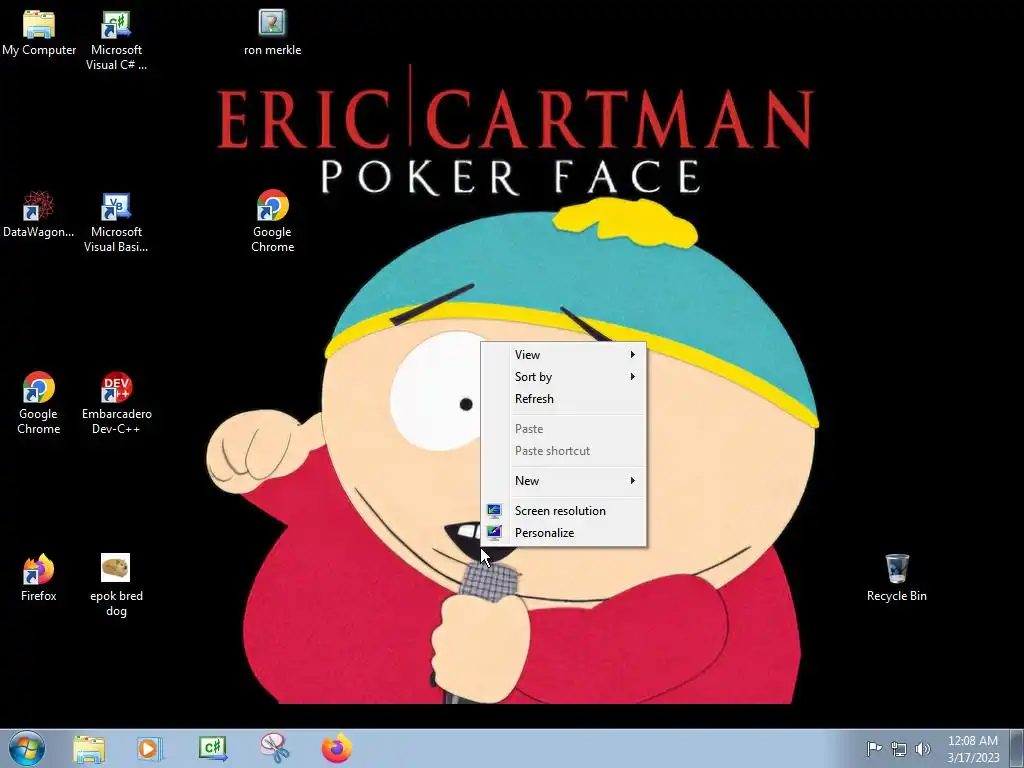The height and width of the screenshot is (768, 1024).
Task: Click the Personalize menu icon
Action: point(494,533)
